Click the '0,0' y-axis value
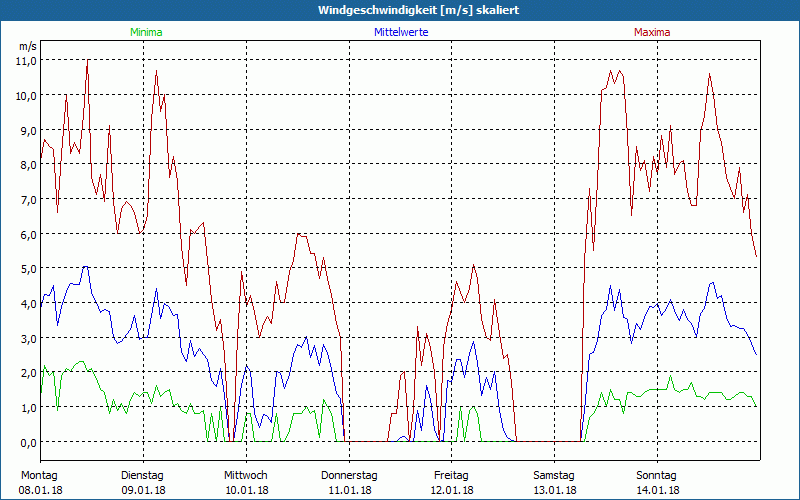This screenshot has width=800, height=500. click(29, 443)
